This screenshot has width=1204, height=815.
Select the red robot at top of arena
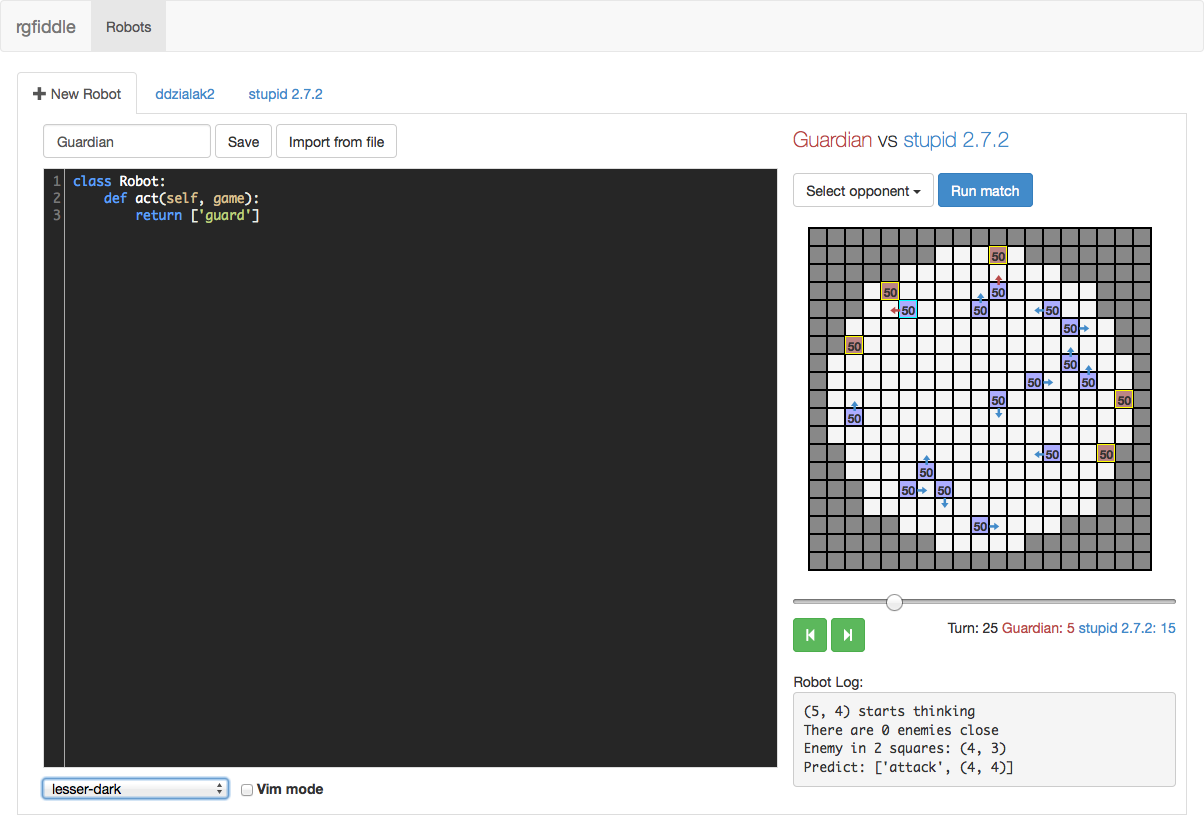pos(998,256)
